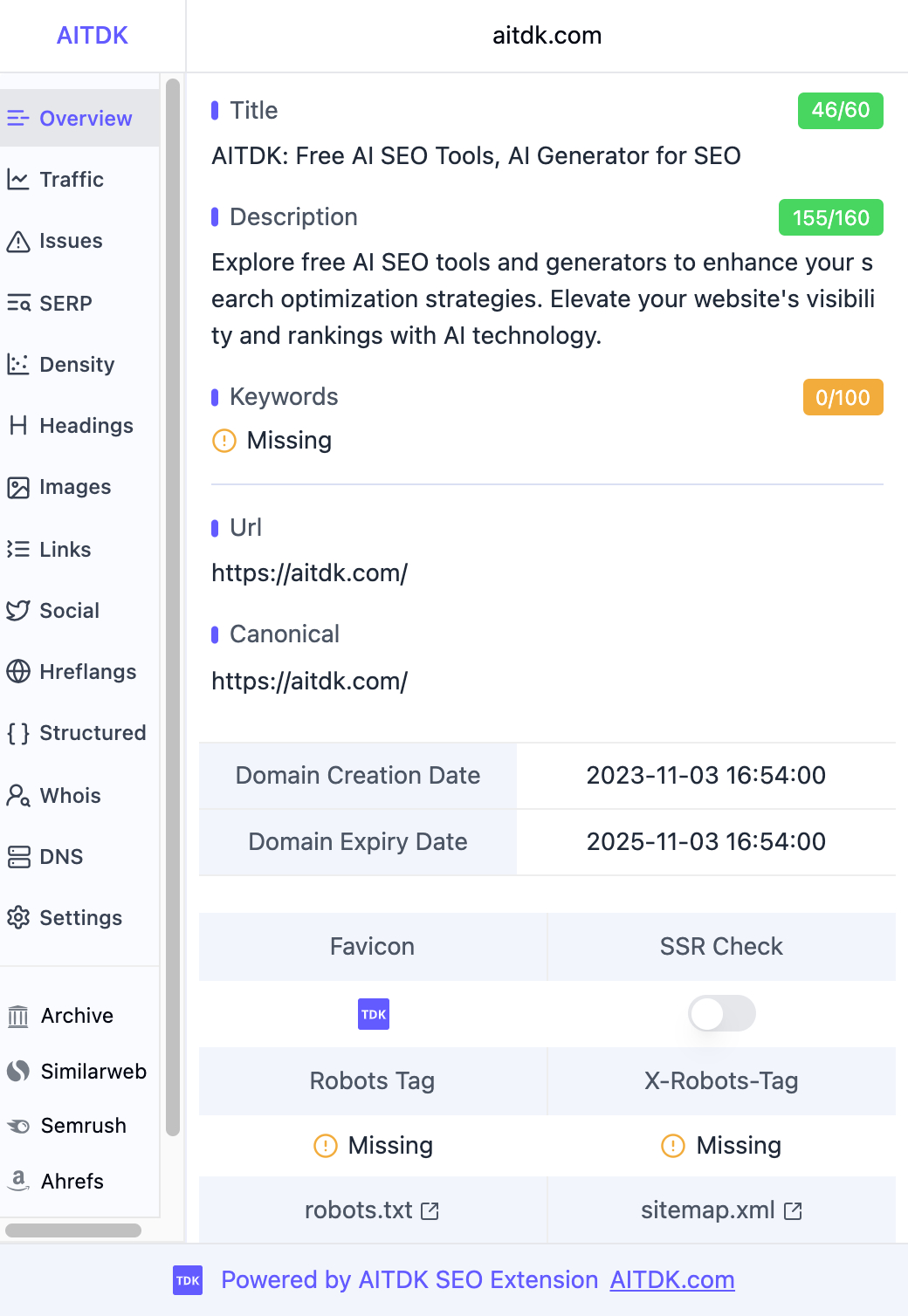The height and width of the screenshot is (1316, 908).
Task: Click the Density scatter chart icon
Action: coord(17,364)
